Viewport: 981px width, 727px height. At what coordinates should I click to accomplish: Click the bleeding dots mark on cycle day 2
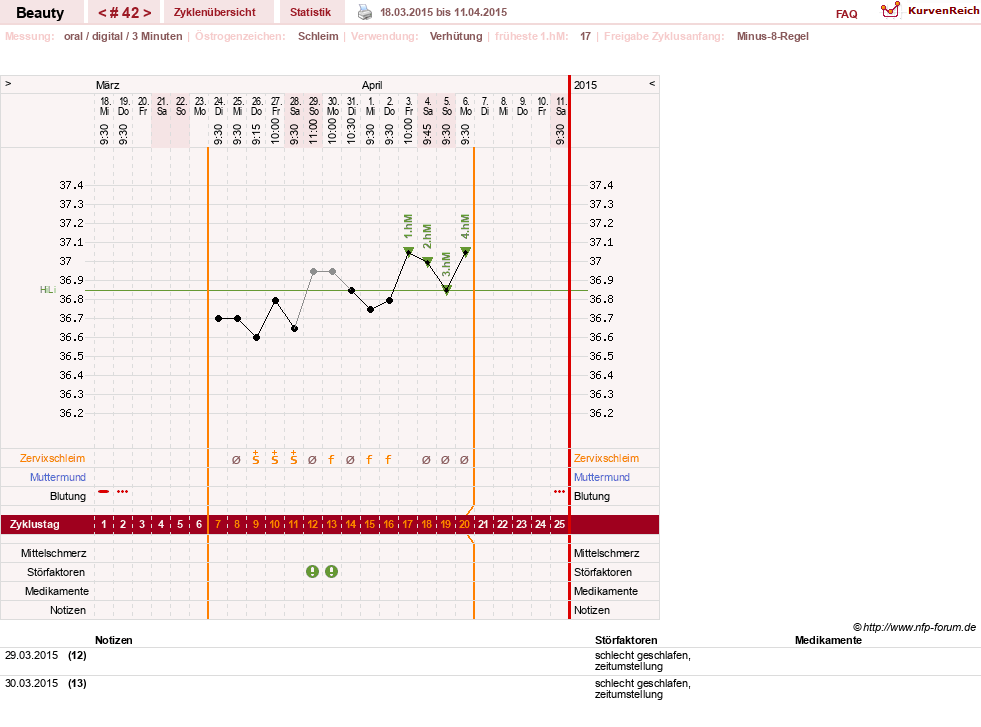[x=123, y=492]
